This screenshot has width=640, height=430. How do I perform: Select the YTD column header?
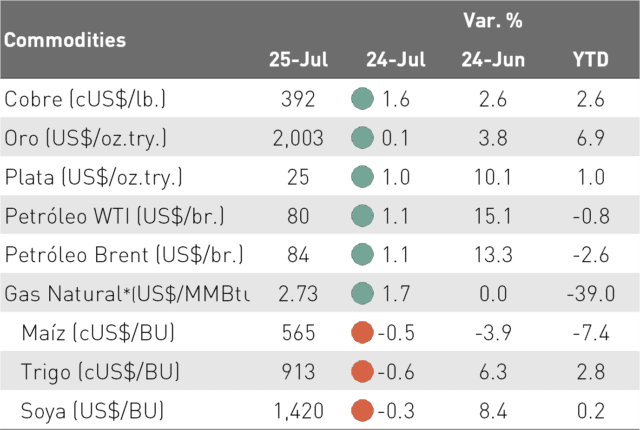click(591, 60)
